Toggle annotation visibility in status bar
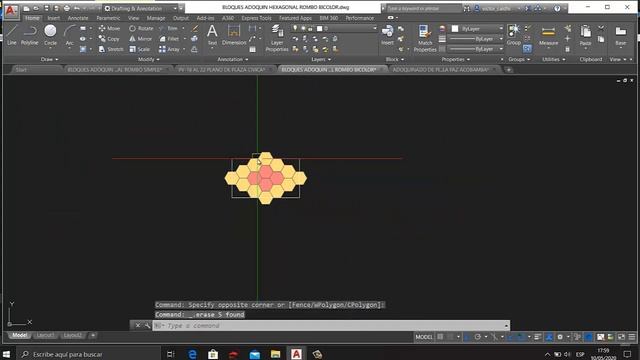Image resolution: width=640 pixels, height=360 pixels. 549,337
